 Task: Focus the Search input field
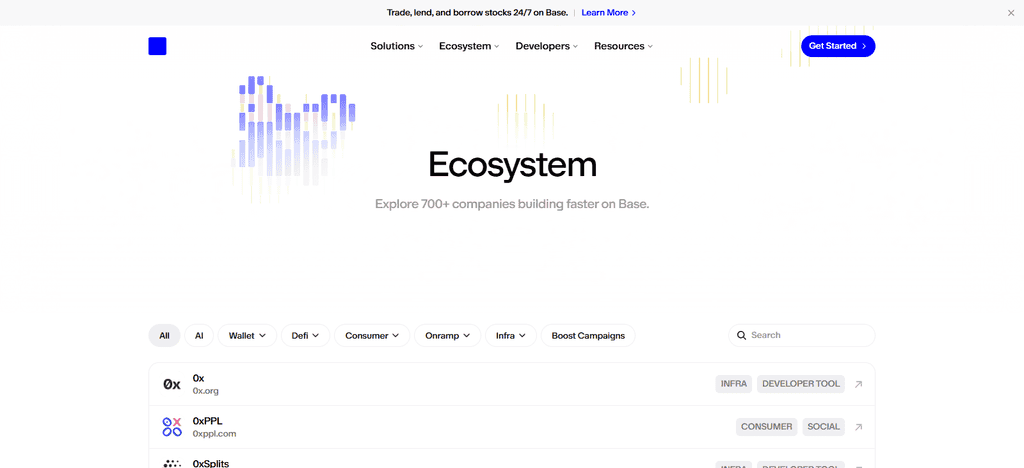pyautogui.click(x=802, y=335)
